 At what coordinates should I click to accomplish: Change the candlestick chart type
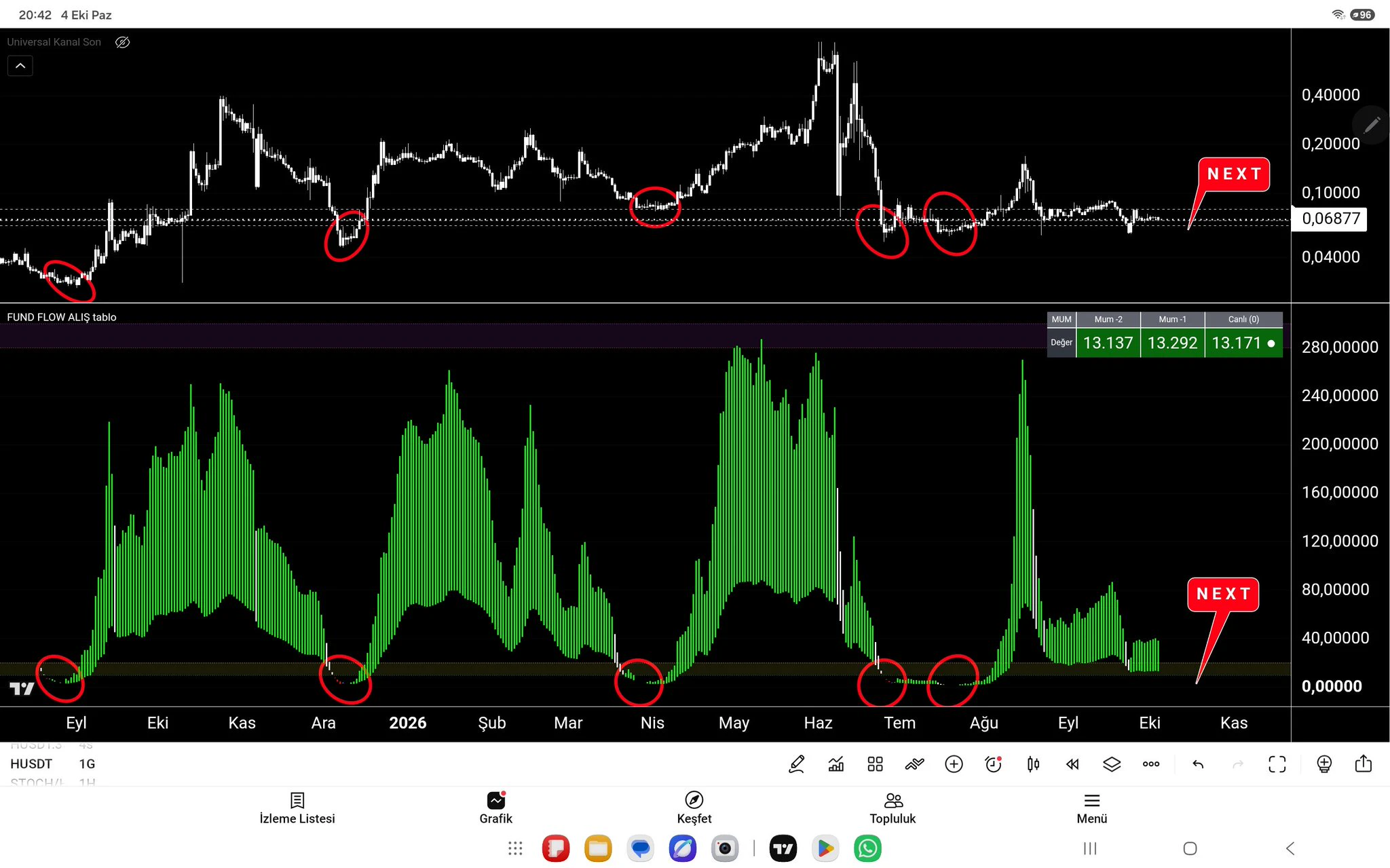[x=1033, y=764]
